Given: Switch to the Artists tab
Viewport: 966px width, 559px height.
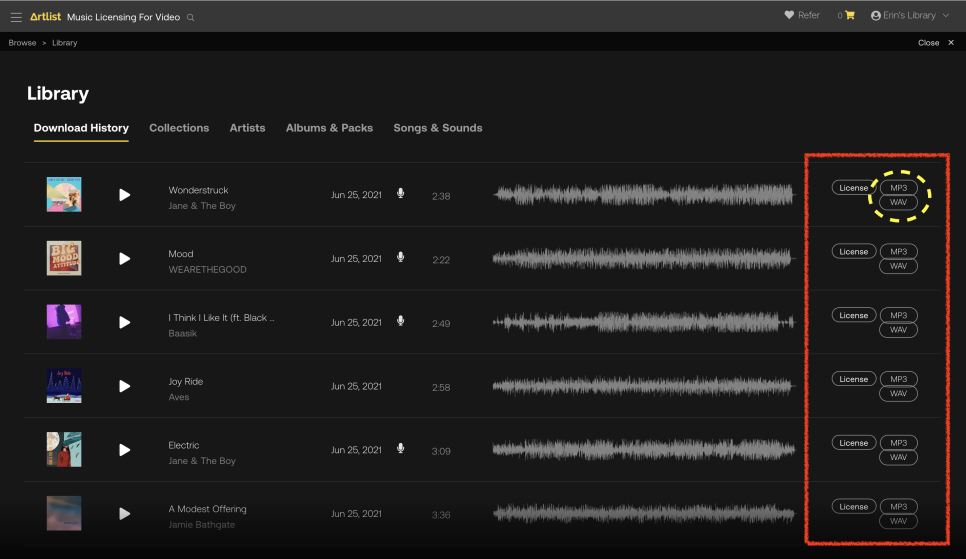Looking at the screenshot, I should point(247,128).
